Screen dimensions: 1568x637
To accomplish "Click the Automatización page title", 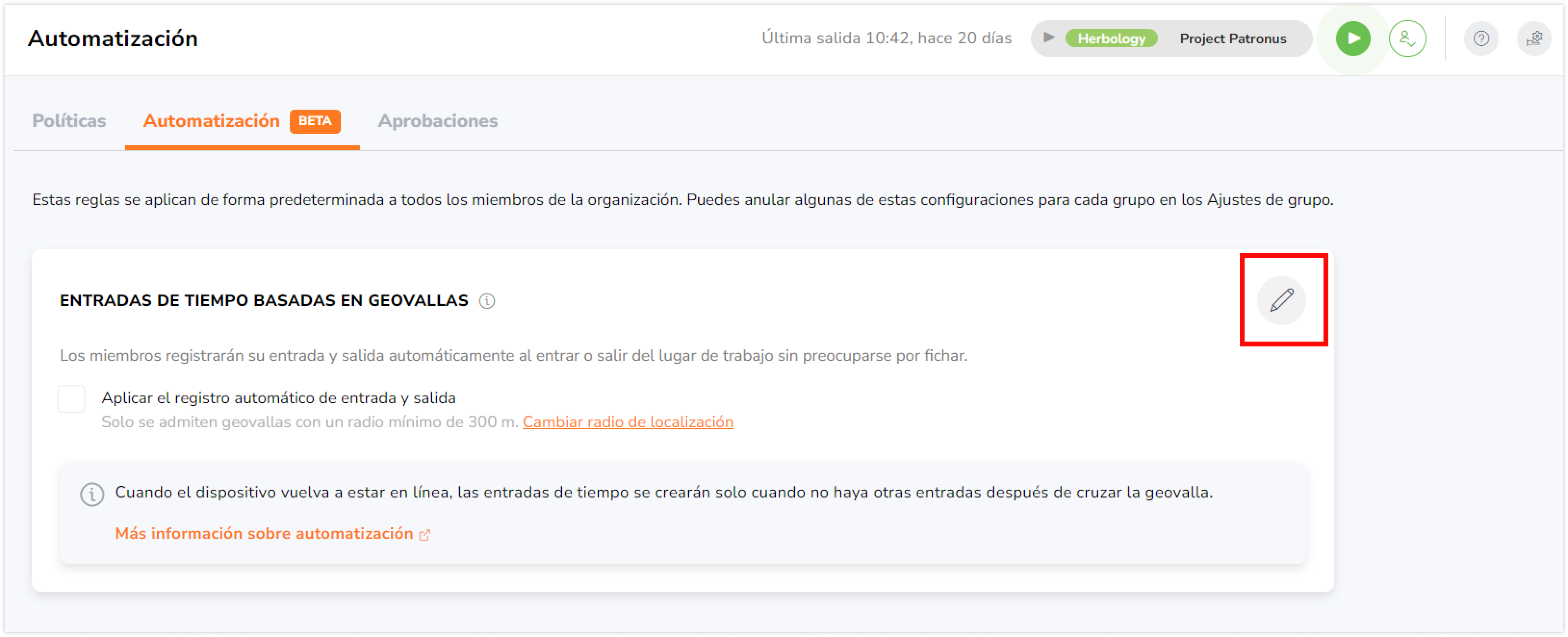I will click(113, 38).
